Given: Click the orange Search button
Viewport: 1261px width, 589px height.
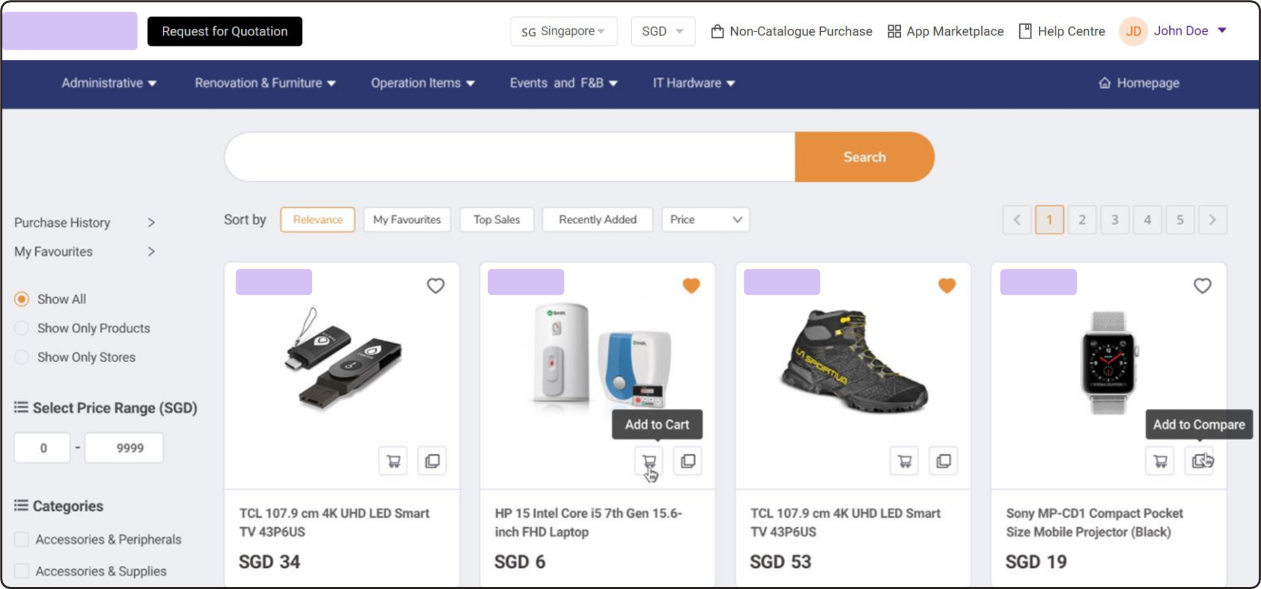Looking at the screenshot, I should tap(865, 157).
